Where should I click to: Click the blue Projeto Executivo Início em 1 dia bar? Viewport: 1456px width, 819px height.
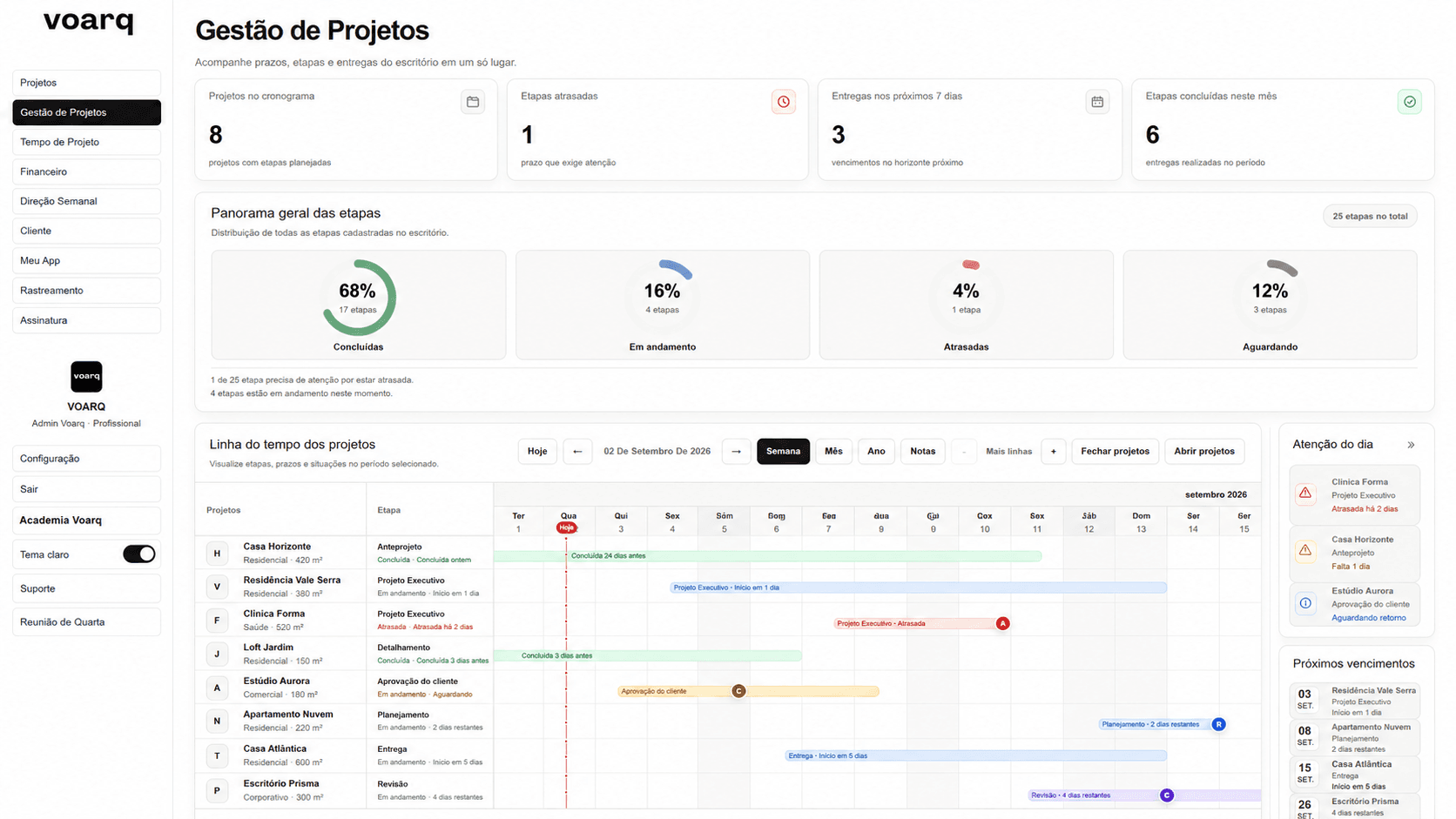tap(918, 587)
